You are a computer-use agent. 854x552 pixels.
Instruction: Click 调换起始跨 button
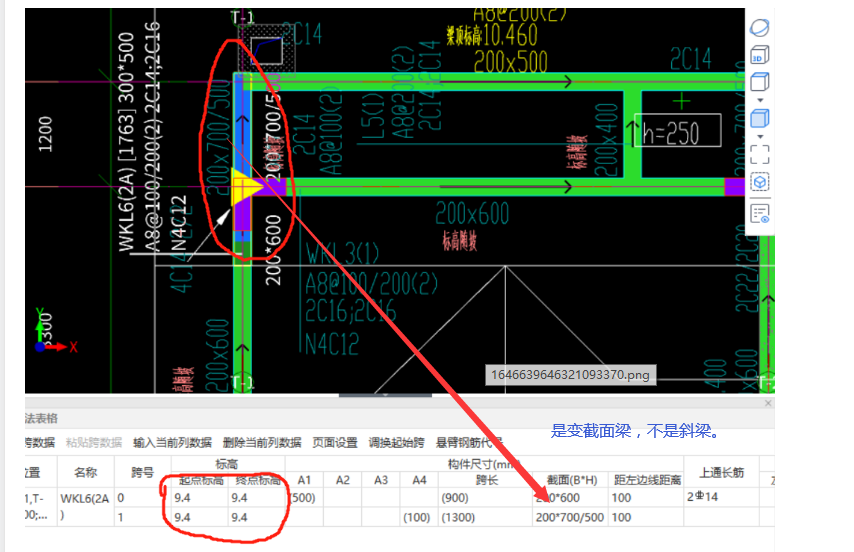pyautogui.click(x=396, y=443)
